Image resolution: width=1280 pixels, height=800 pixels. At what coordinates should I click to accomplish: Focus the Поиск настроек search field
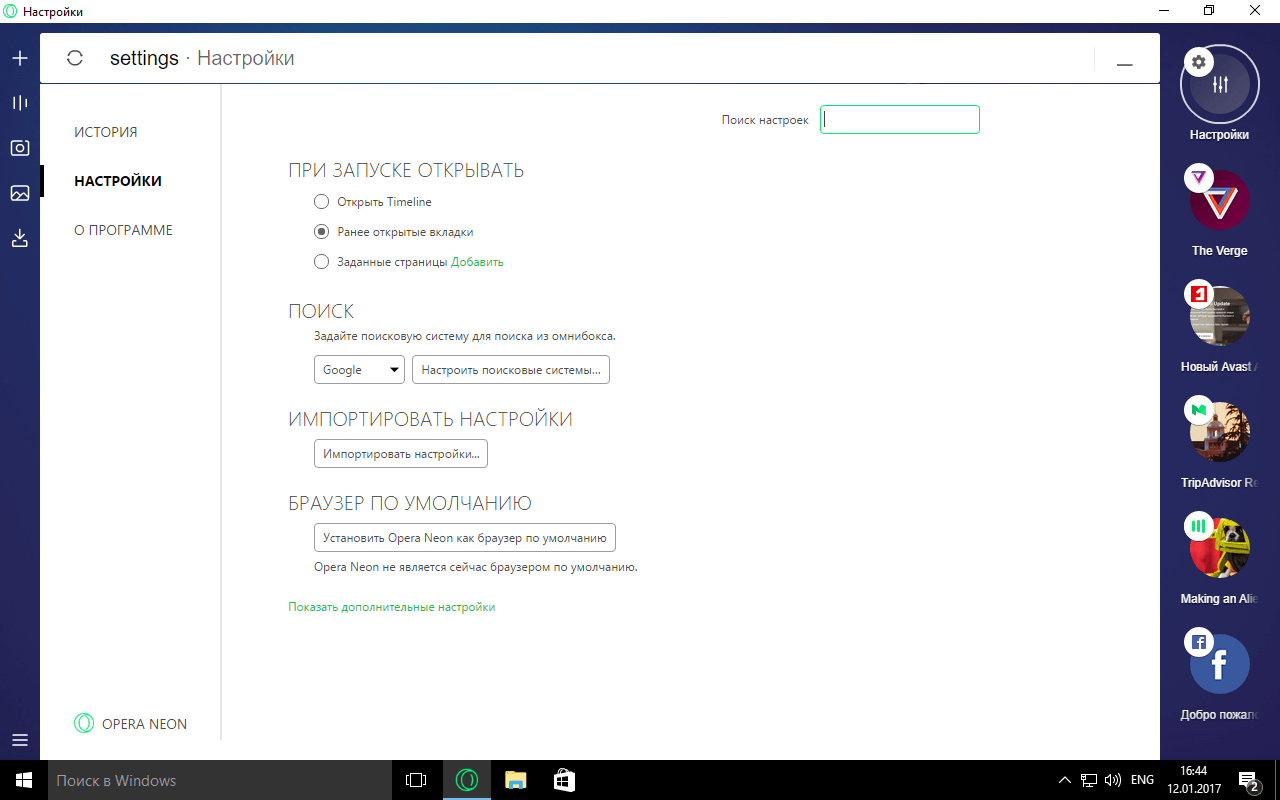click(900, 120)
